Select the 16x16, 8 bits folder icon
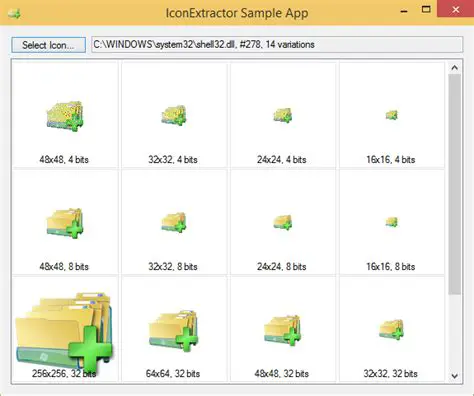Screen dimensions: 474x396 391,222
